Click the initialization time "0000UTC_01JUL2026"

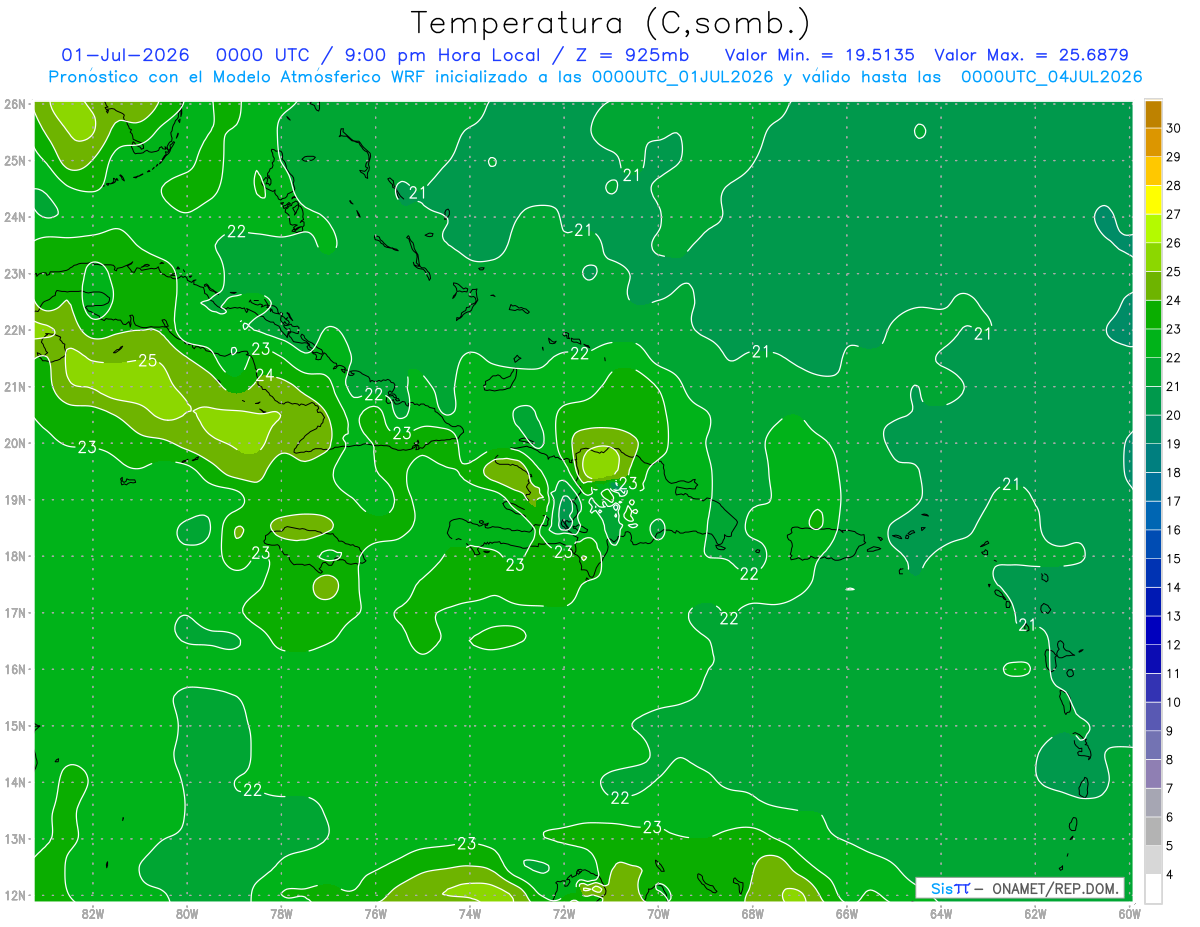[x=682, y=77]
